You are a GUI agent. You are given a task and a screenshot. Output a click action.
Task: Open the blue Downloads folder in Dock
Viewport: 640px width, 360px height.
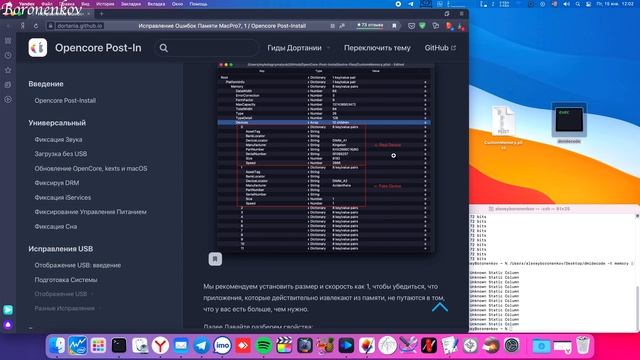click(541, 346)
